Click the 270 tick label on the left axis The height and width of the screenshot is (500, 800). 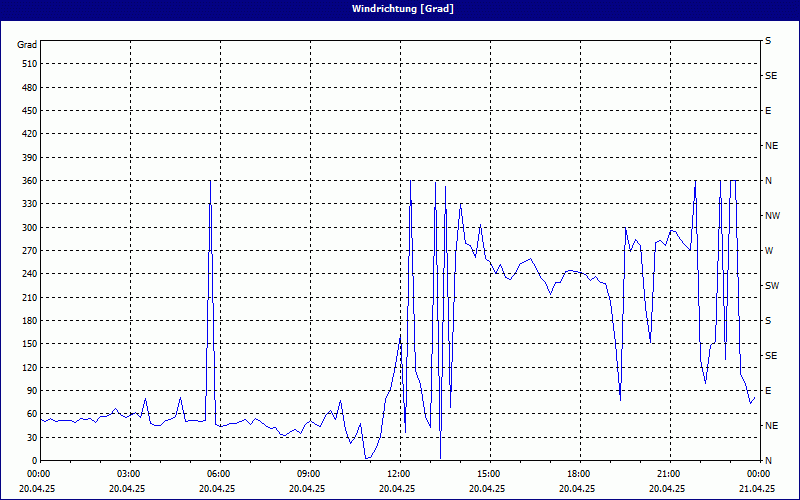point(27,251)
